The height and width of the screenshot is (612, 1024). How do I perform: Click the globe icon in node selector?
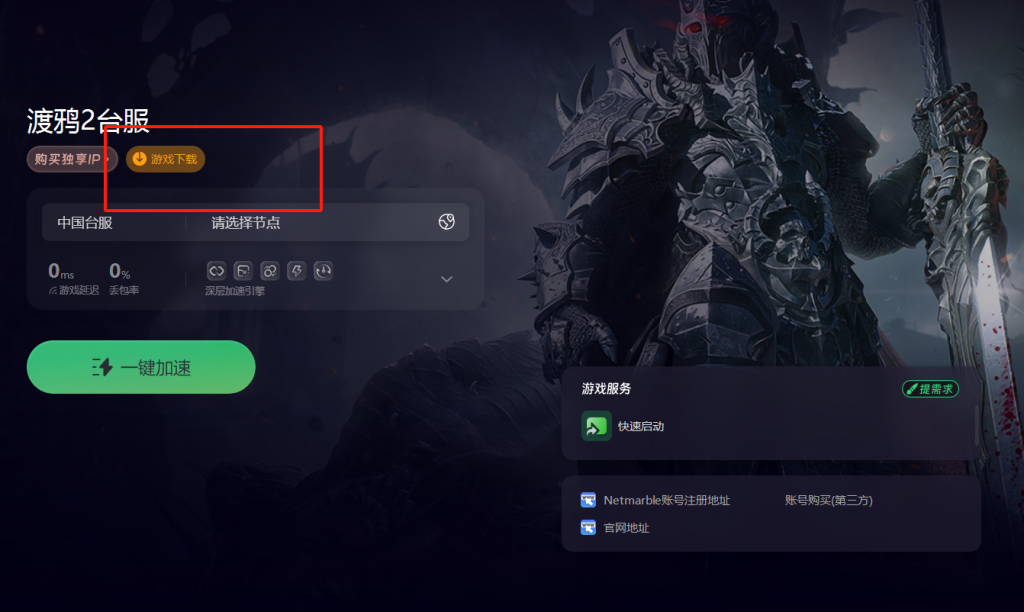pyautogui.click(x=447, y=222)
